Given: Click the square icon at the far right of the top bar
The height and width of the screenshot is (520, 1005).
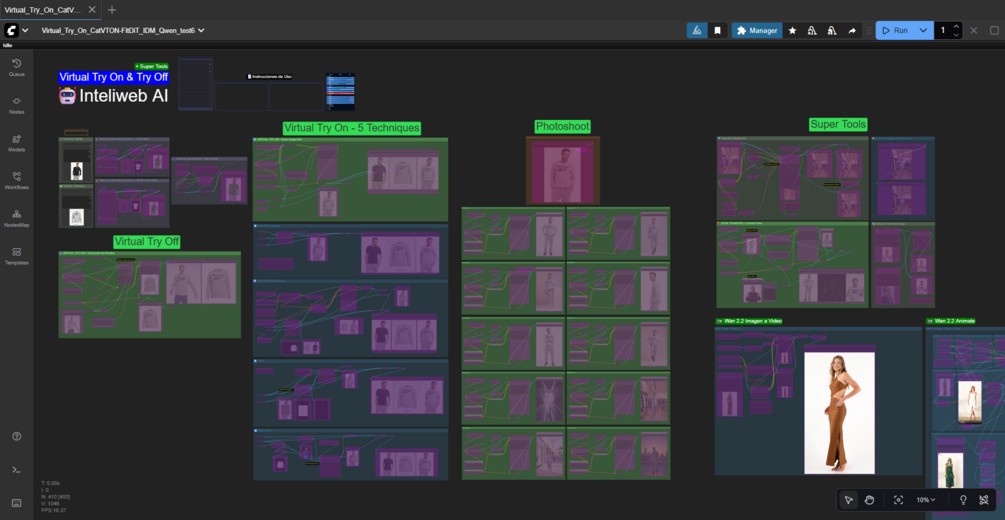Looking at the screenshot, I should [x=994, y=30].
